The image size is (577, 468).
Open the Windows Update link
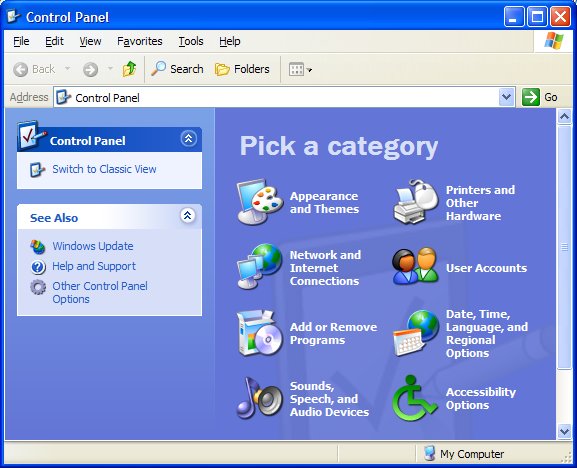coord(93,246)
